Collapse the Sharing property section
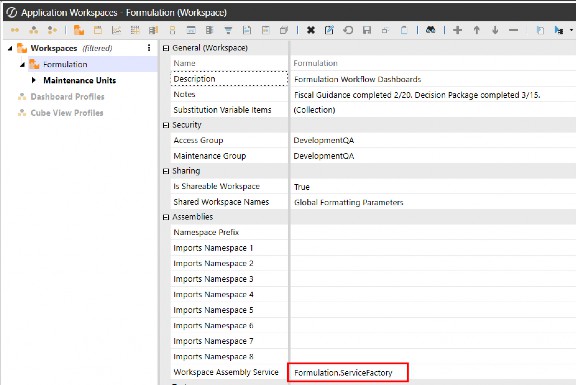The image size is (576, 385). click(166, 171)
